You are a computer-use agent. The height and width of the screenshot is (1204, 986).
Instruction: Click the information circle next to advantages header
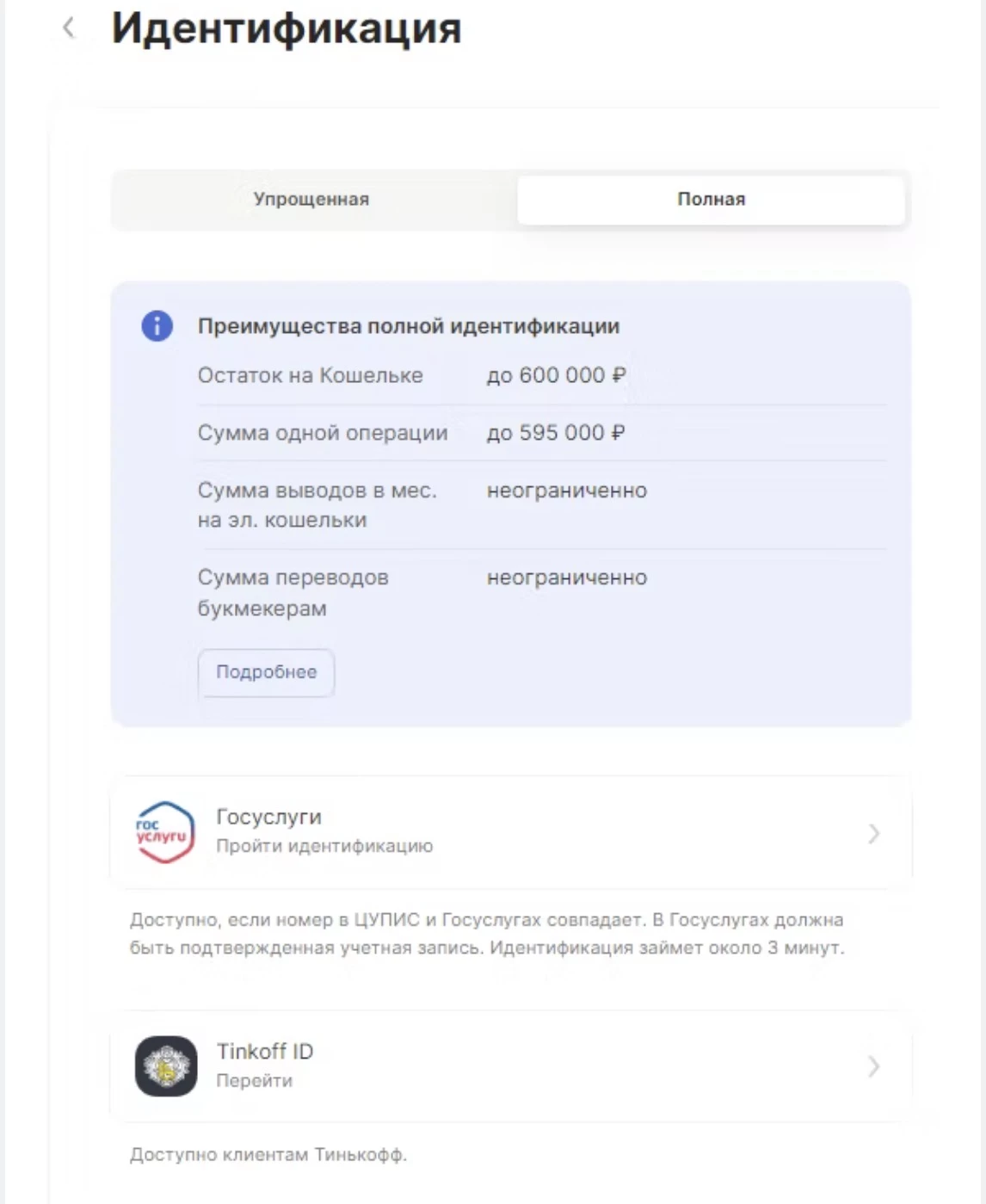pyautogui.click(x=156, y=326)
